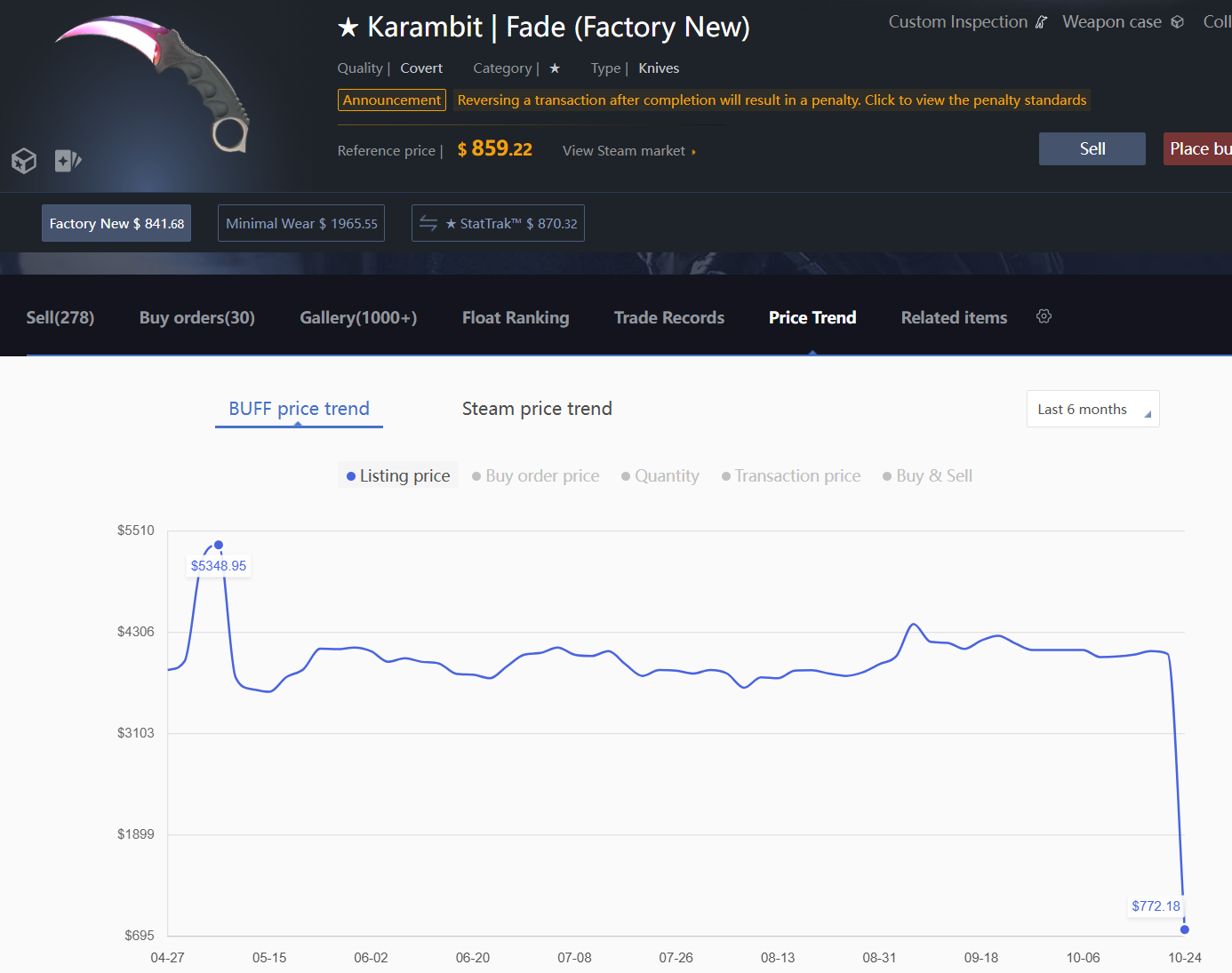Image resolution: width=1232 pixels, height=973 pixels.
Task: Open View Steam market link
Action: pyautogui.click(x=628, y=151)
